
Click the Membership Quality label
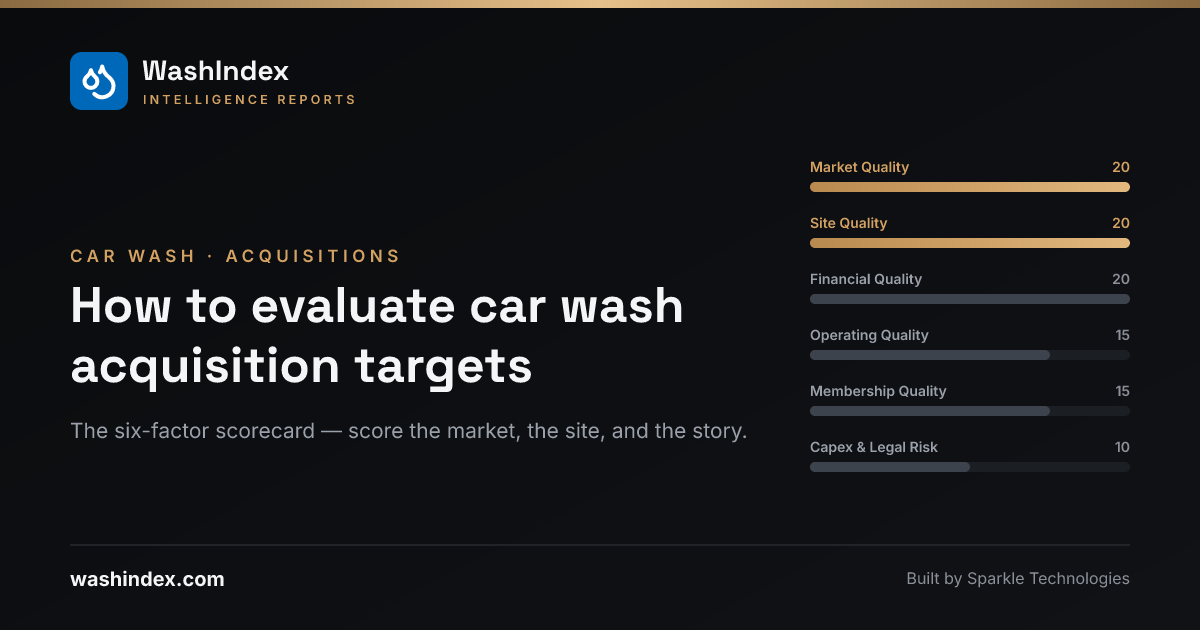(x=878, y=391)
